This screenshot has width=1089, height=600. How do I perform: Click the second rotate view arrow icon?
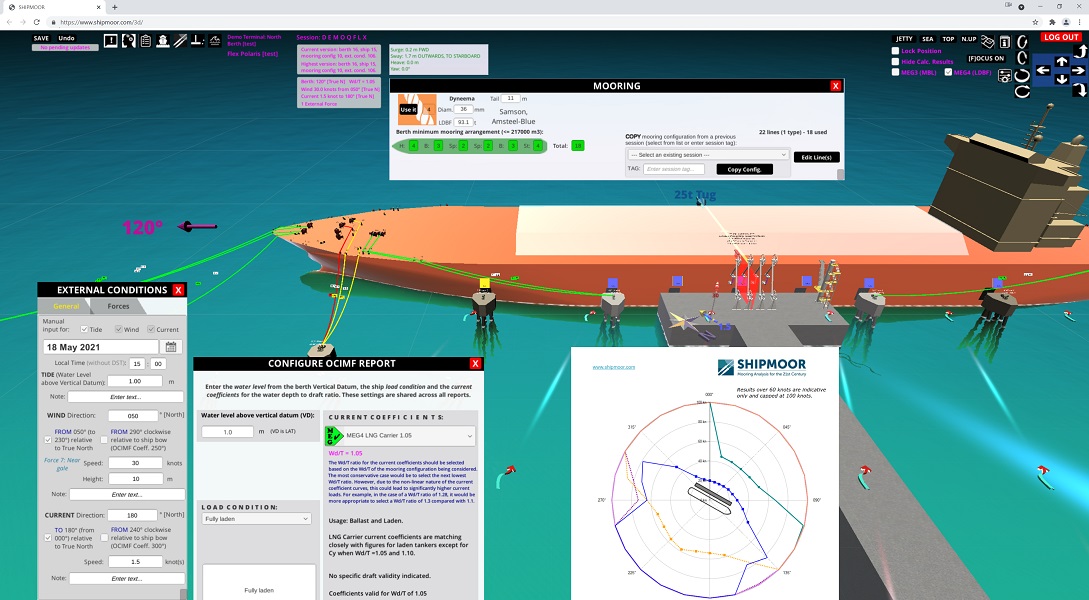pos(1022,58)
